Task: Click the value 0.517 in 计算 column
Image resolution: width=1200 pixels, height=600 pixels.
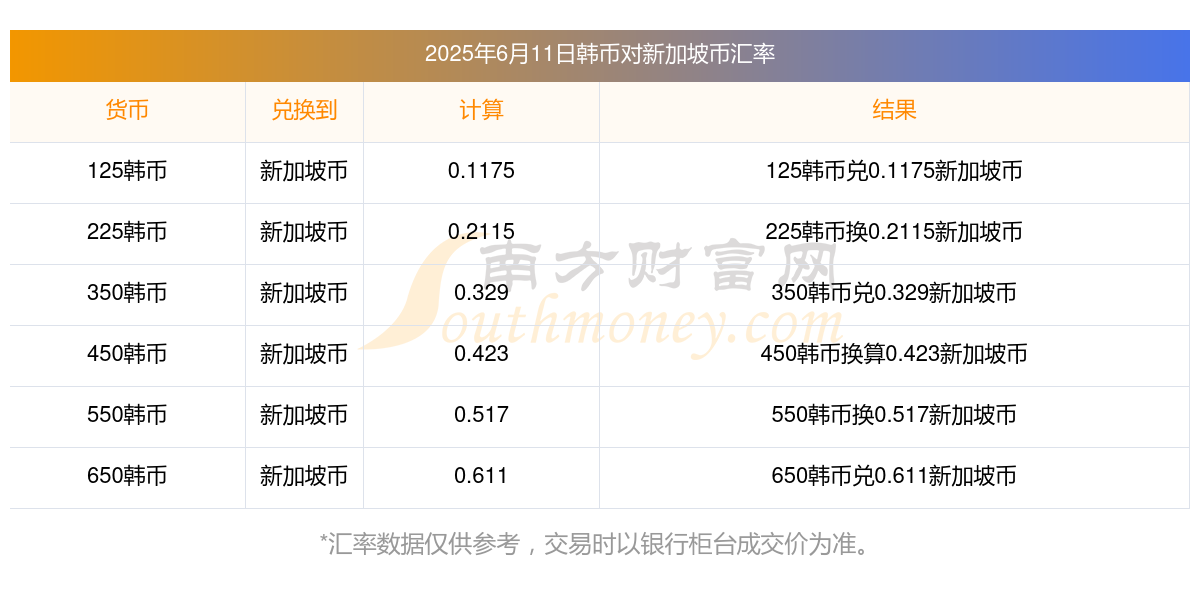Action: click(x=481, y=415)
